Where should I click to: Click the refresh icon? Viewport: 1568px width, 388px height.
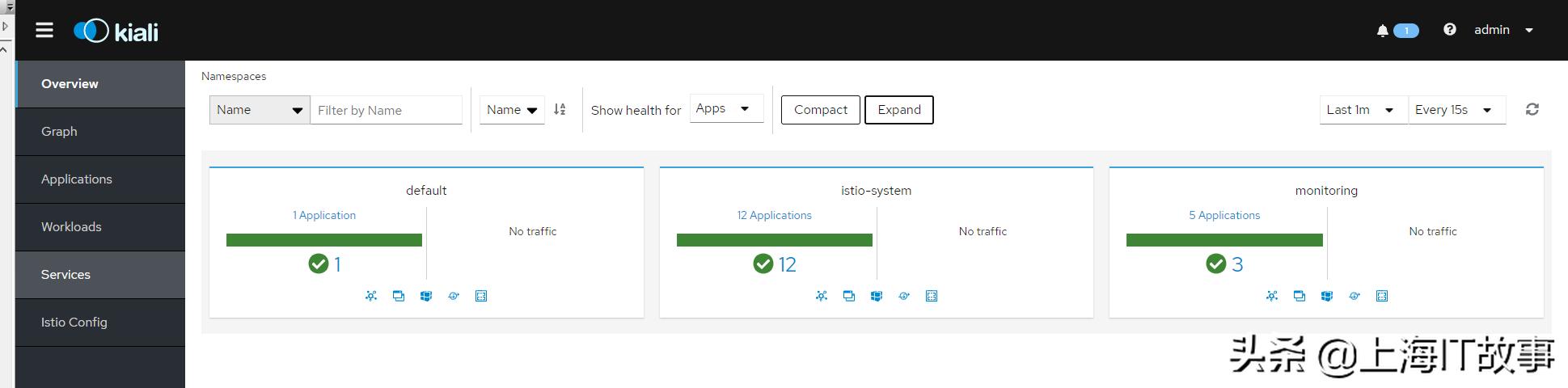coord(1532,110)
